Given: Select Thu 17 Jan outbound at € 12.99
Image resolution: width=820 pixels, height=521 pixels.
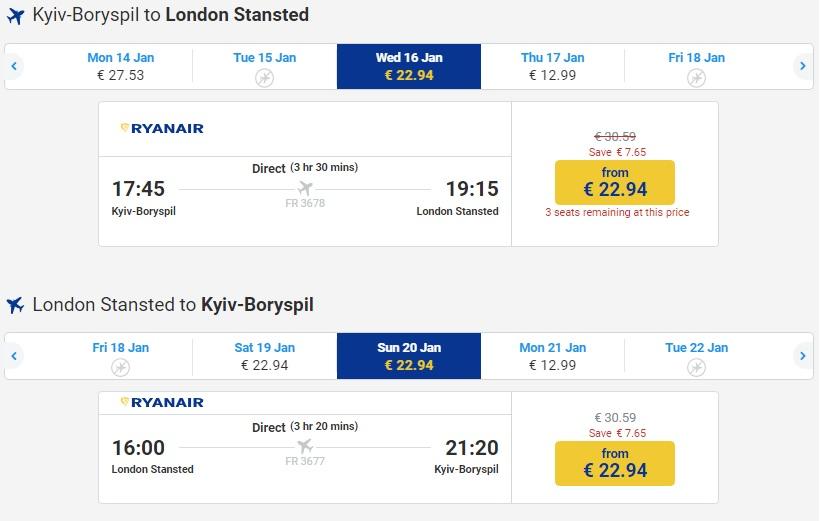Looking at the screenshot, I should click(x=552, y=66).
